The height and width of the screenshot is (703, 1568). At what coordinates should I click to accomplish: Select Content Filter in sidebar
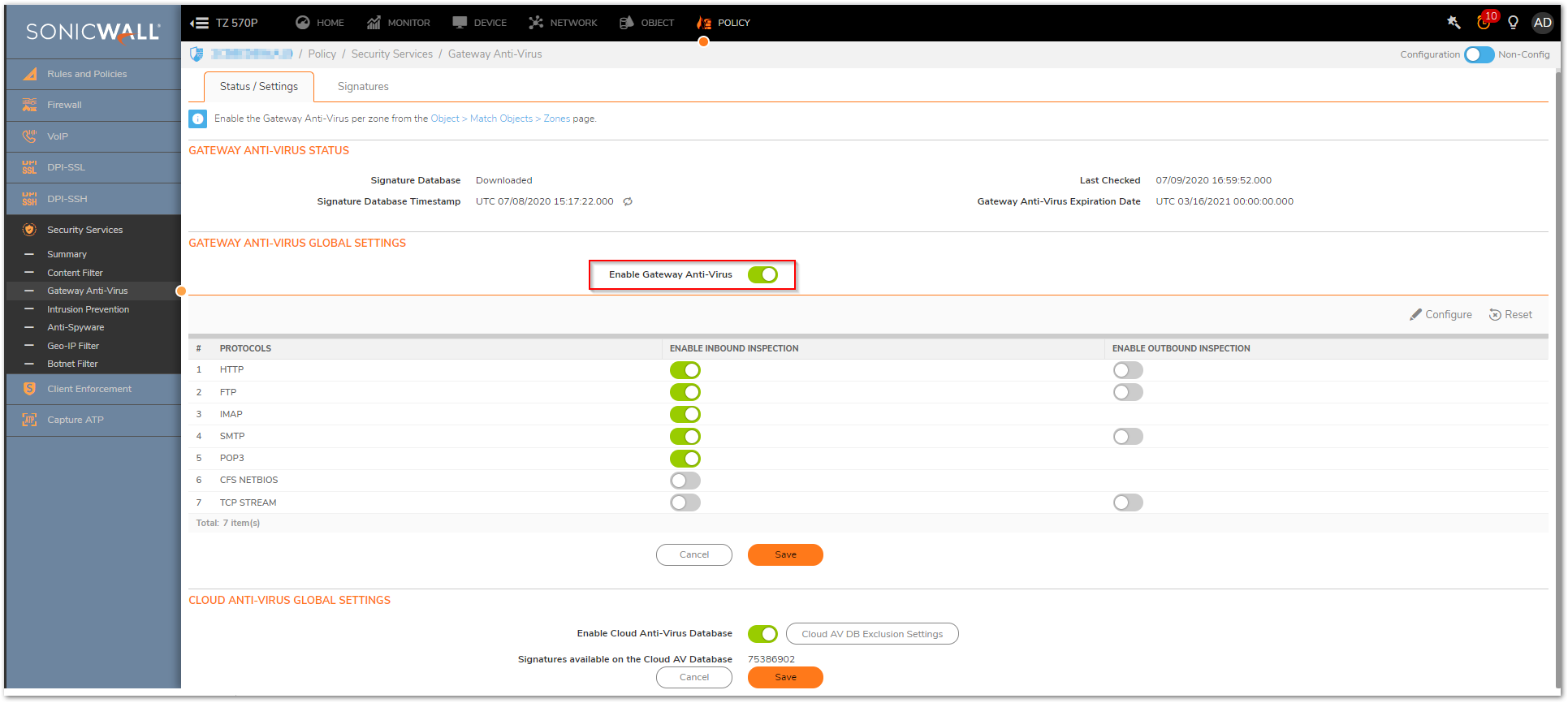pos(75,273)
